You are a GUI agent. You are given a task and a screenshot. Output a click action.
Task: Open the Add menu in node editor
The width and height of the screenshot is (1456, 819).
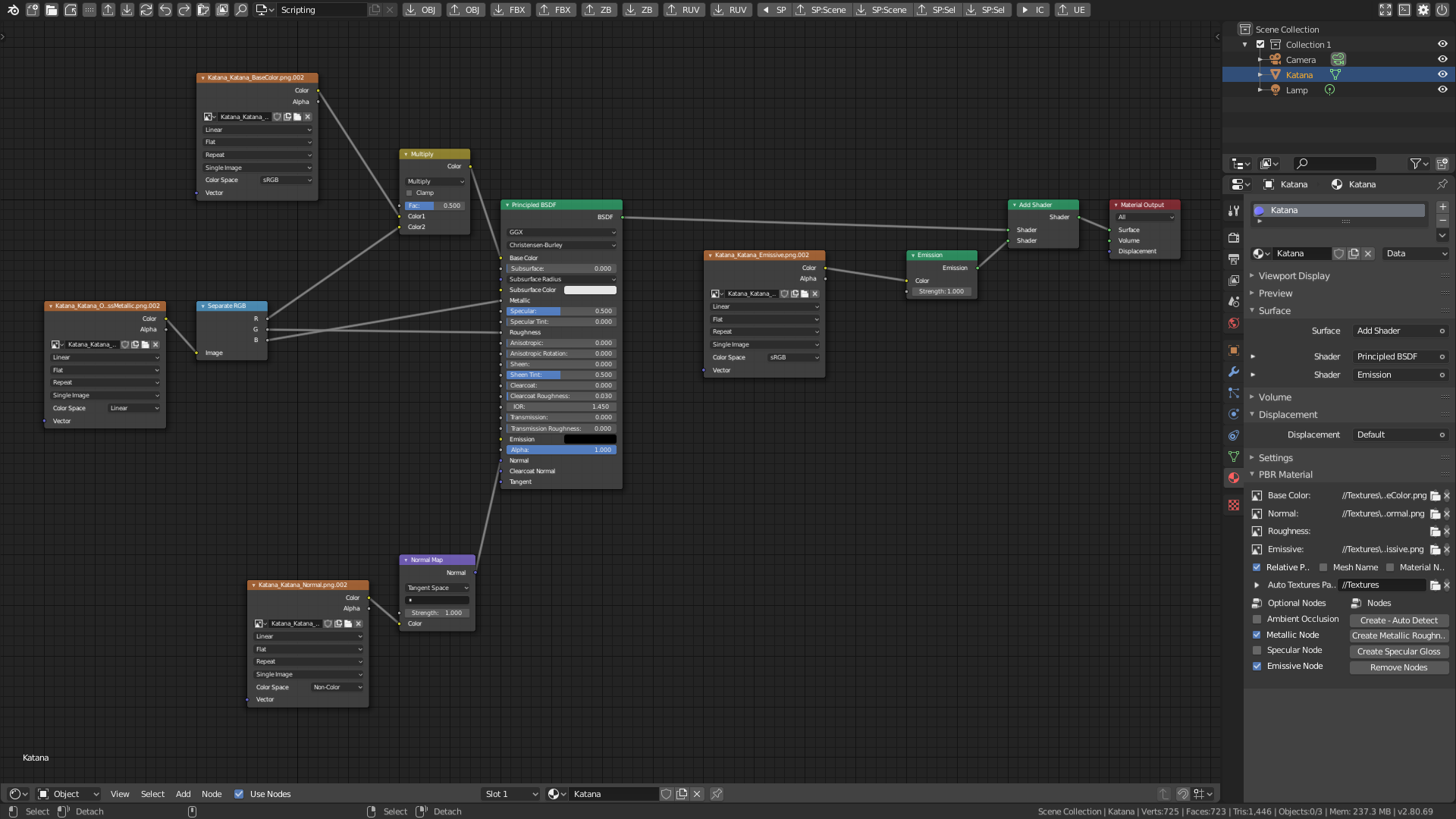[x=184, y=794]
